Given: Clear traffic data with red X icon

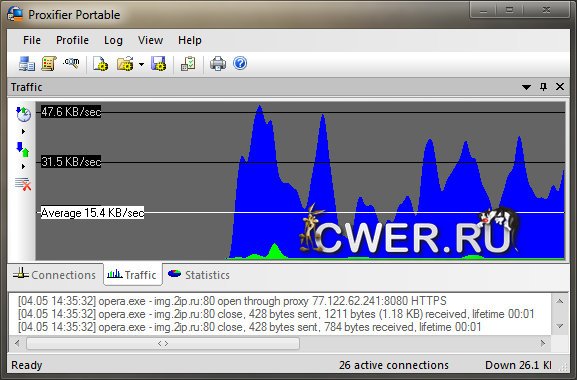Looking at the screenshot, I should (23, 184).
